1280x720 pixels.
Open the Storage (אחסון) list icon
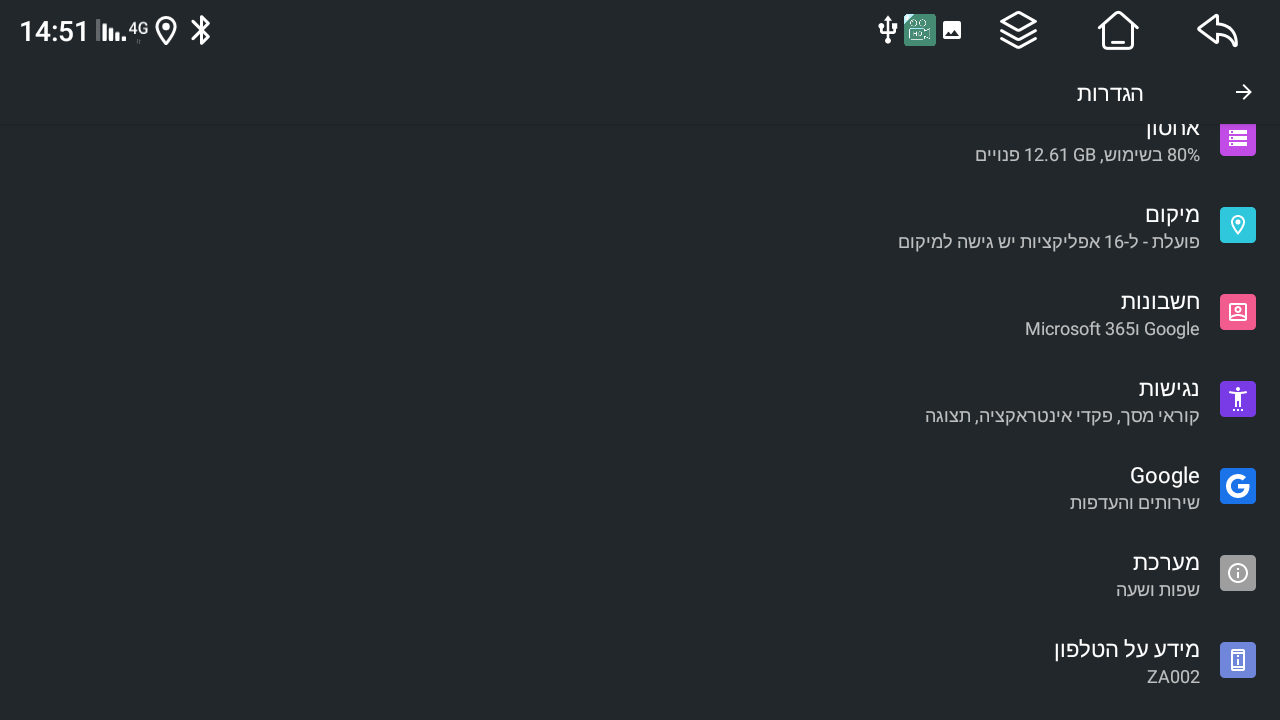pos(1237,138)
